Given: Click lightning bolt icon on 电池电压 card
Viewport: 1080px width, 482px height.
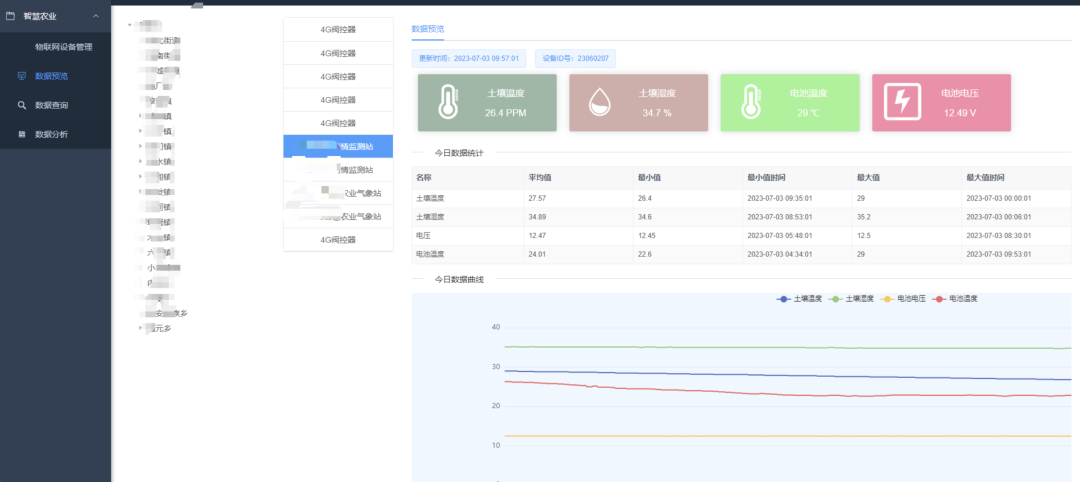Looking at the screenshot, I should click(x=902, y=103).
